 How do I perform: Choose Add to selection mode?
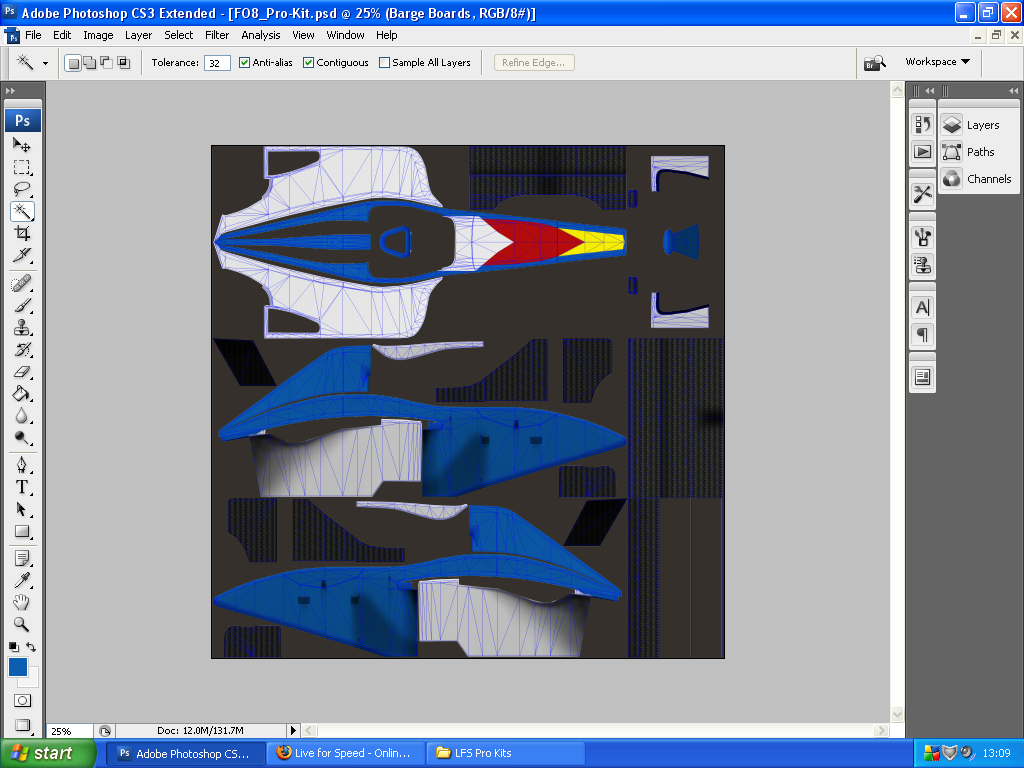pos(90,63)
